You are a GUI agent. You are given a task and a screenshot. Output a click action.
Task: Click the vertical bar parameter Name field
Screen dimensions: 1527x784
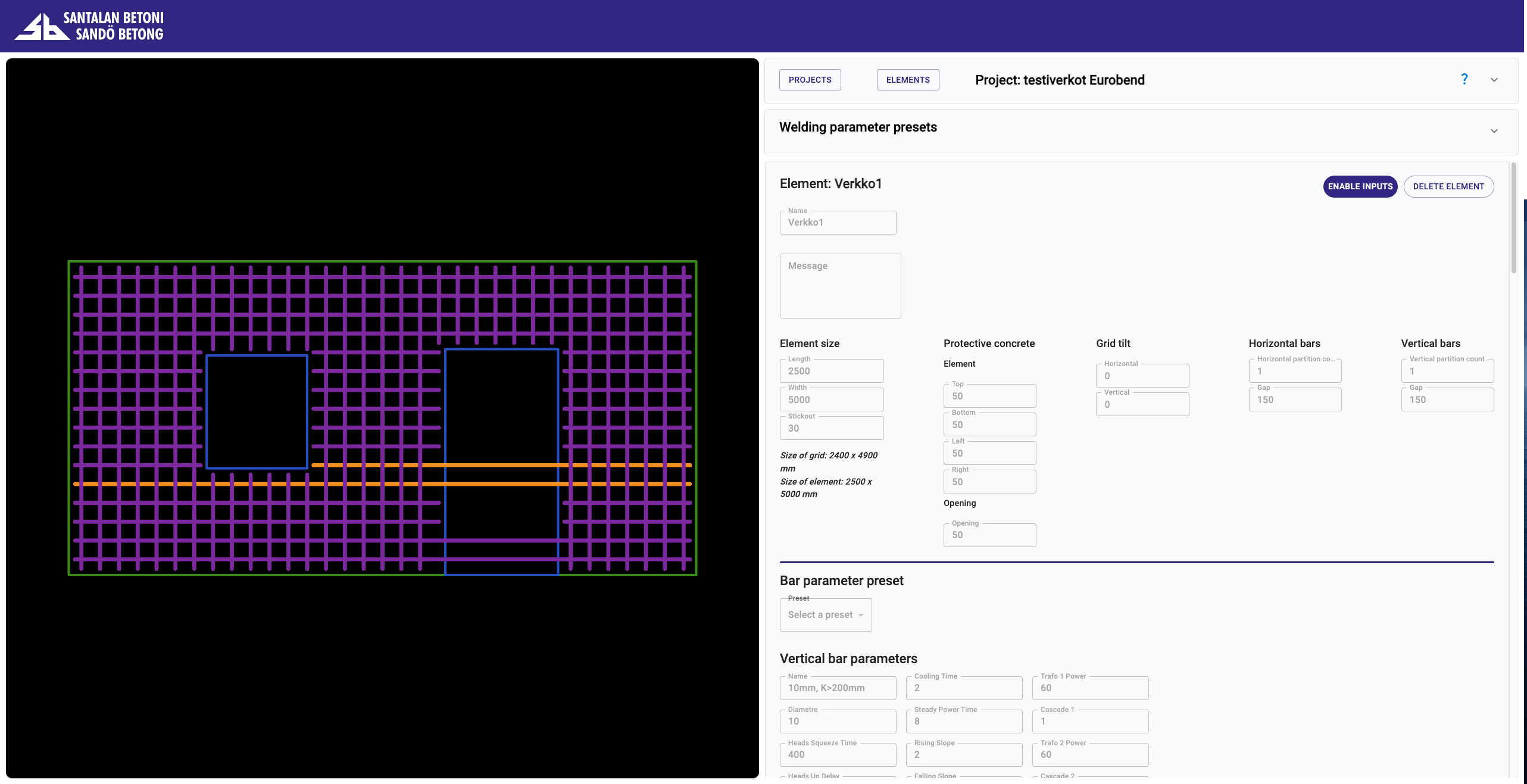pyautogui.click(x=838, y=688)
